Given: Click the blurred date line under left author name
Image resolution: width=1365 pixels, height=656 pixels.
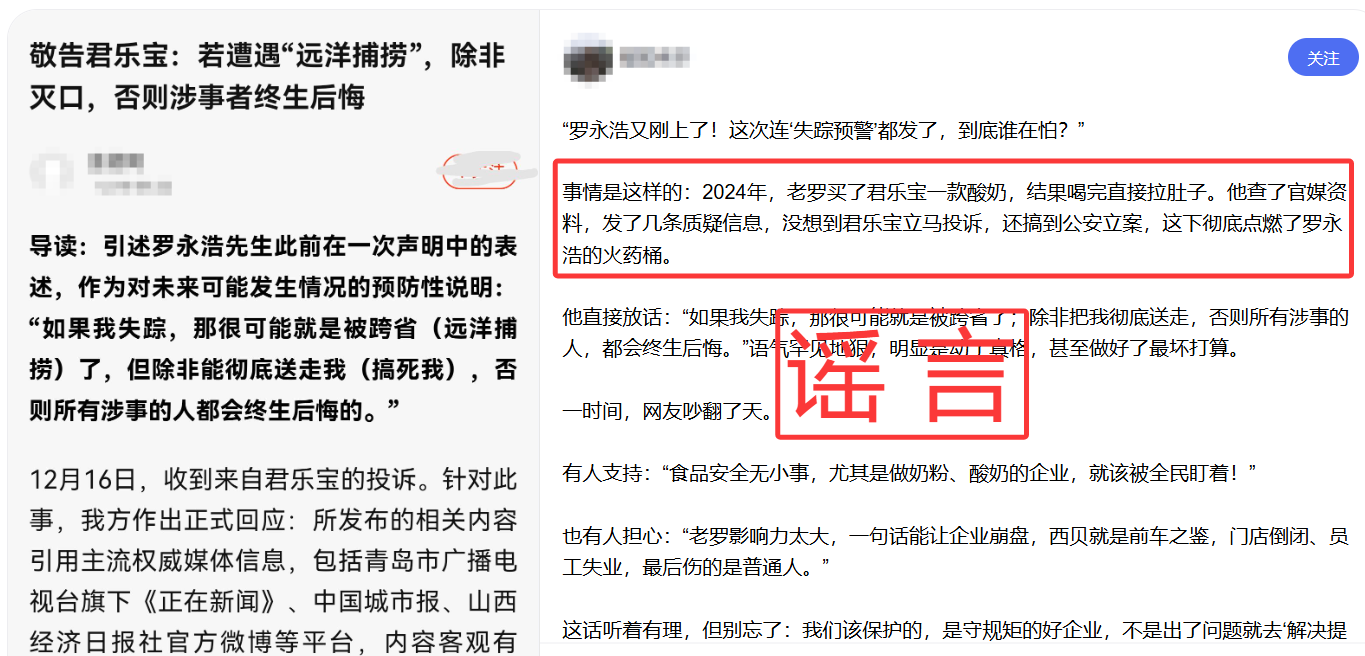Looking at the screenshot, I should 130,187.
